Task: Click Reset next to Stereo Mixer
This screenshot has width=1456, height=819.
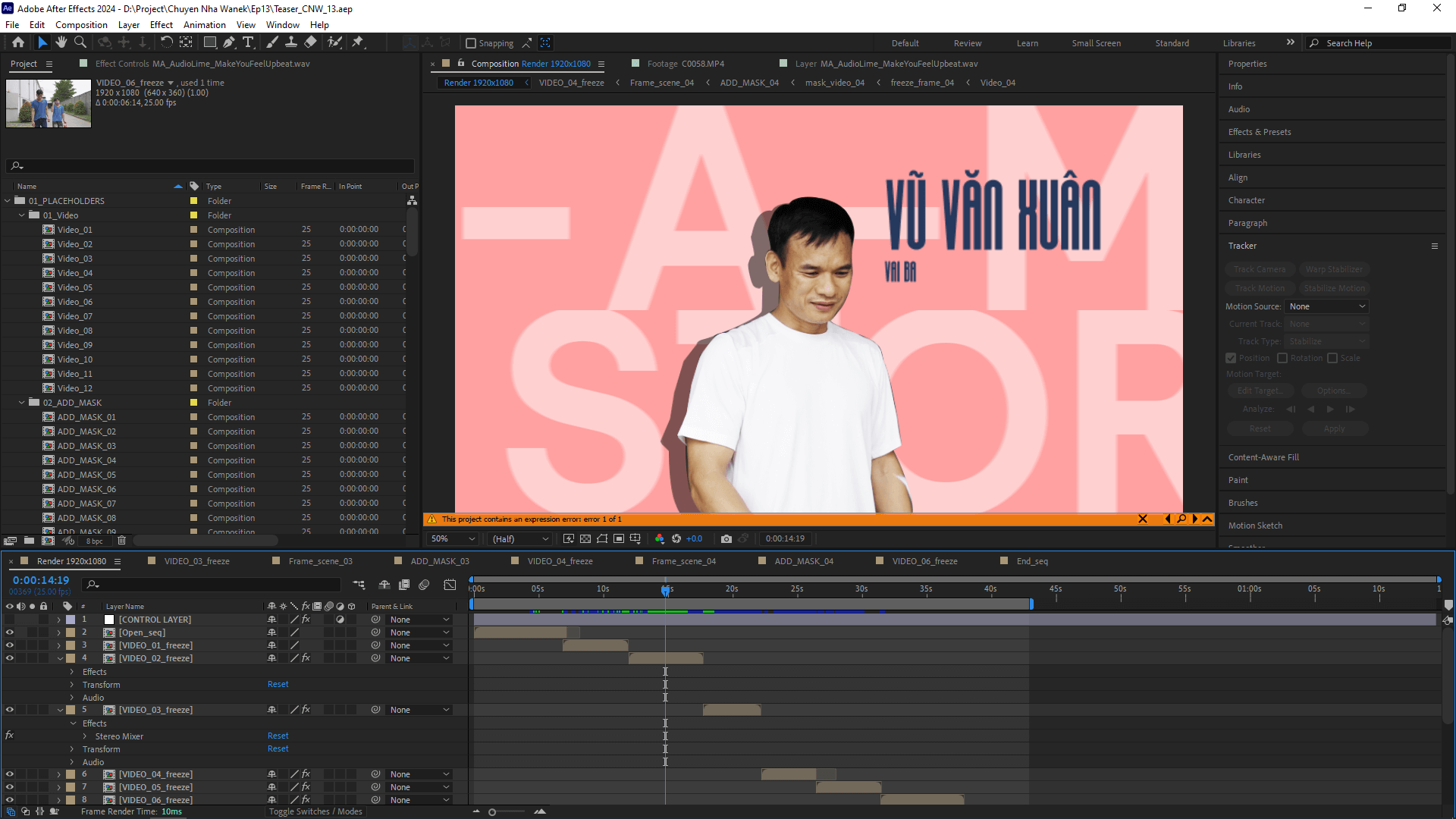Action: [x=278, y=736]
